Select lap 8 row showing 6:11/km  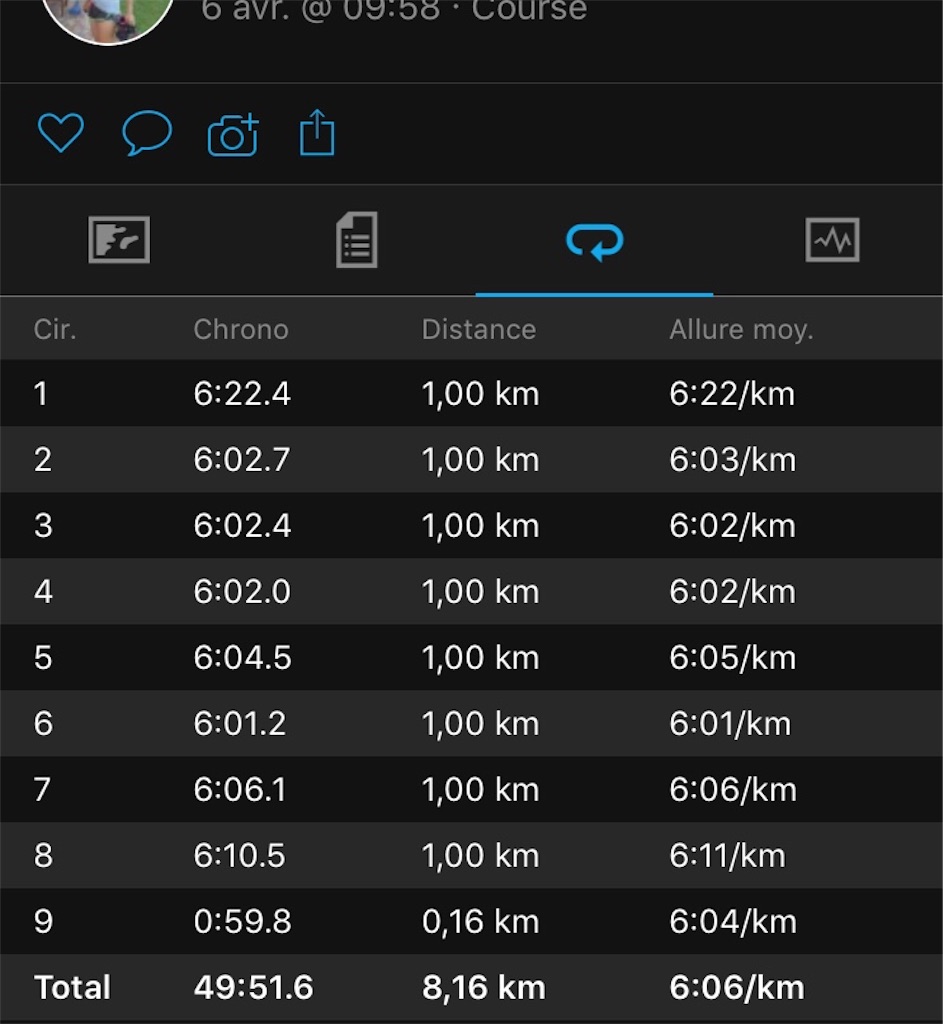pyautogui.click(x=472, y=855)
